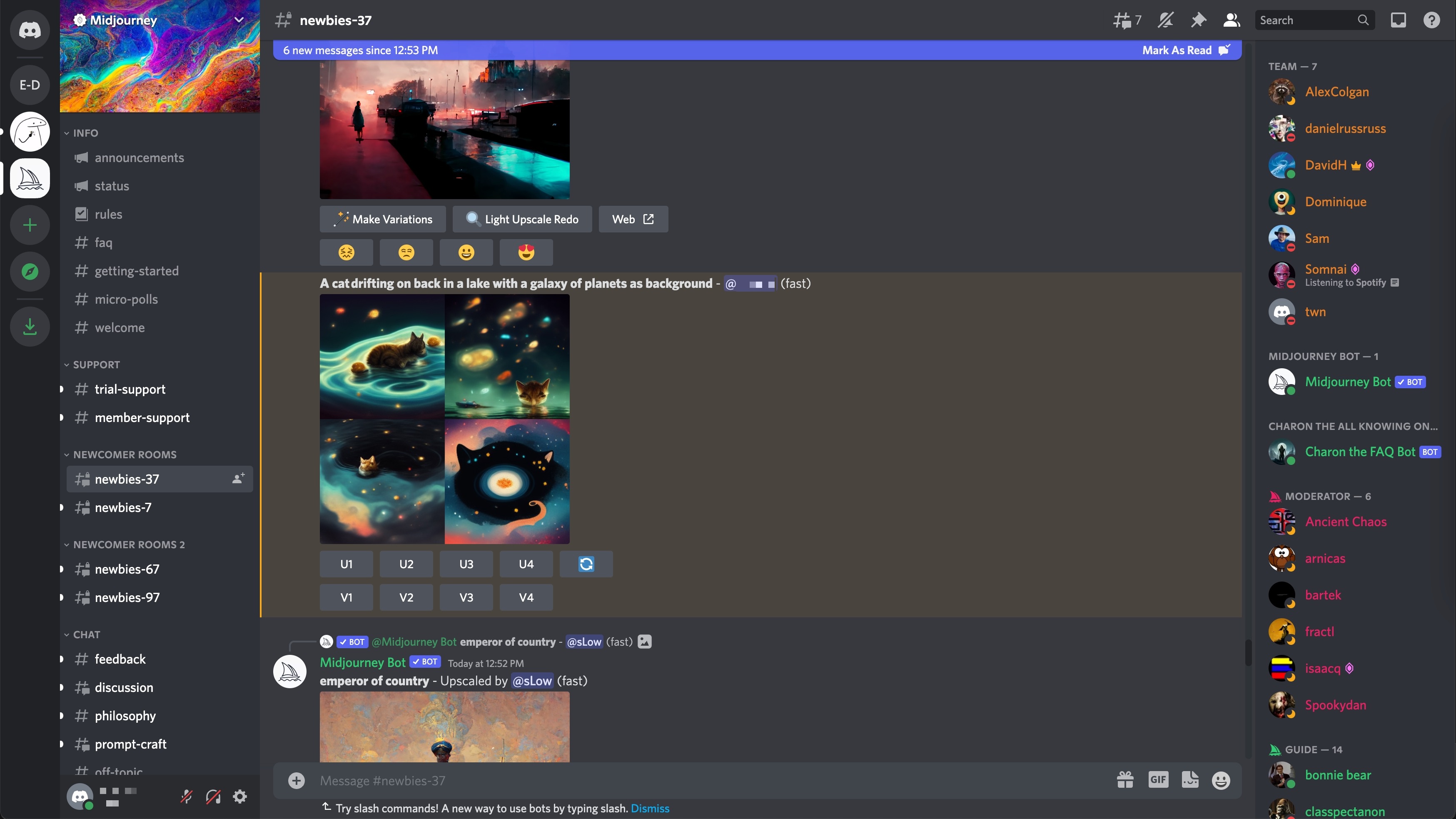Open the sticker picker icon
The width and height of the screenshot is (1456, 819).
1190,780
